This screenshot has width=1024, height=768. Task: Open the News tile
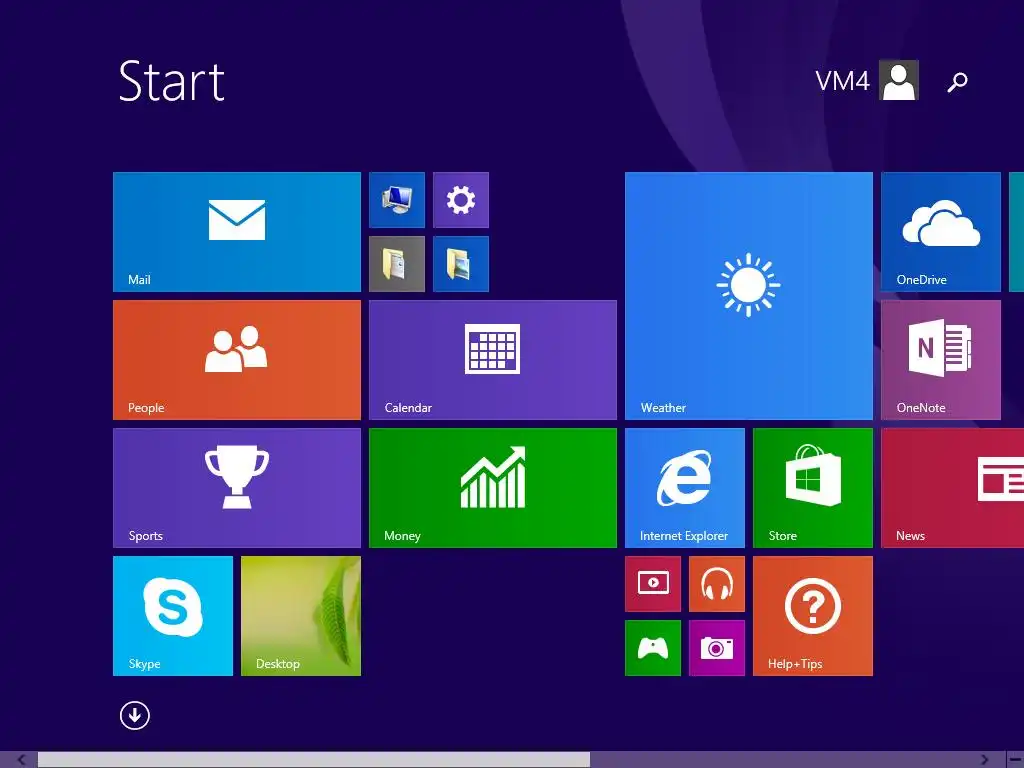coord(952,488)
